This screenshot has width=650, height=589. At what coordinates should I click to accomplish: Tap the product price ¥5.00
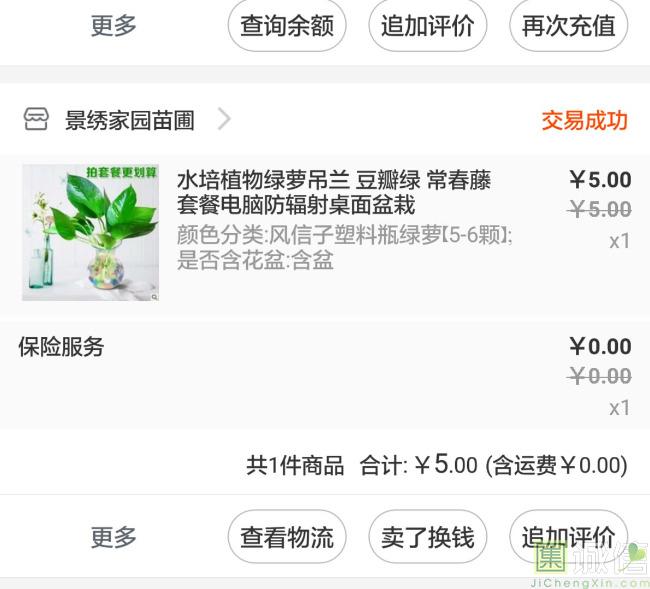tap(600, 180)
